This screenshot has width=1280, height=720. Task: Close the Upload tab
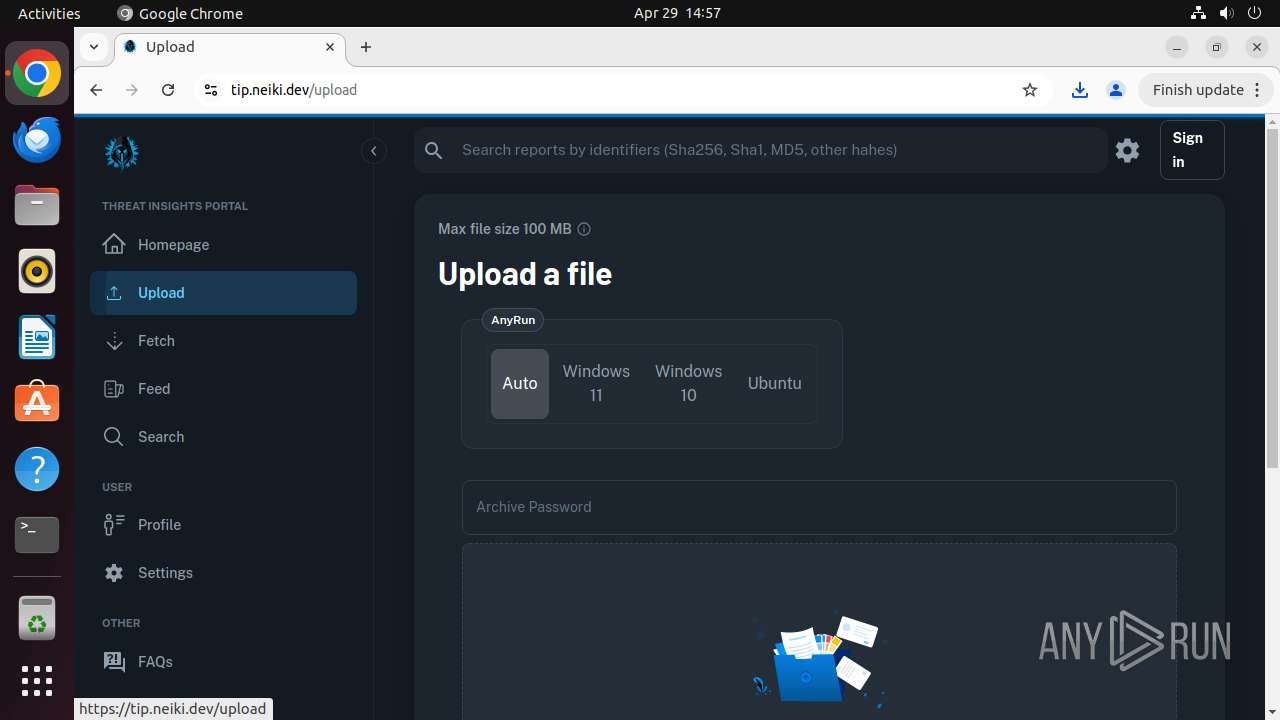(x=330, y=47)
